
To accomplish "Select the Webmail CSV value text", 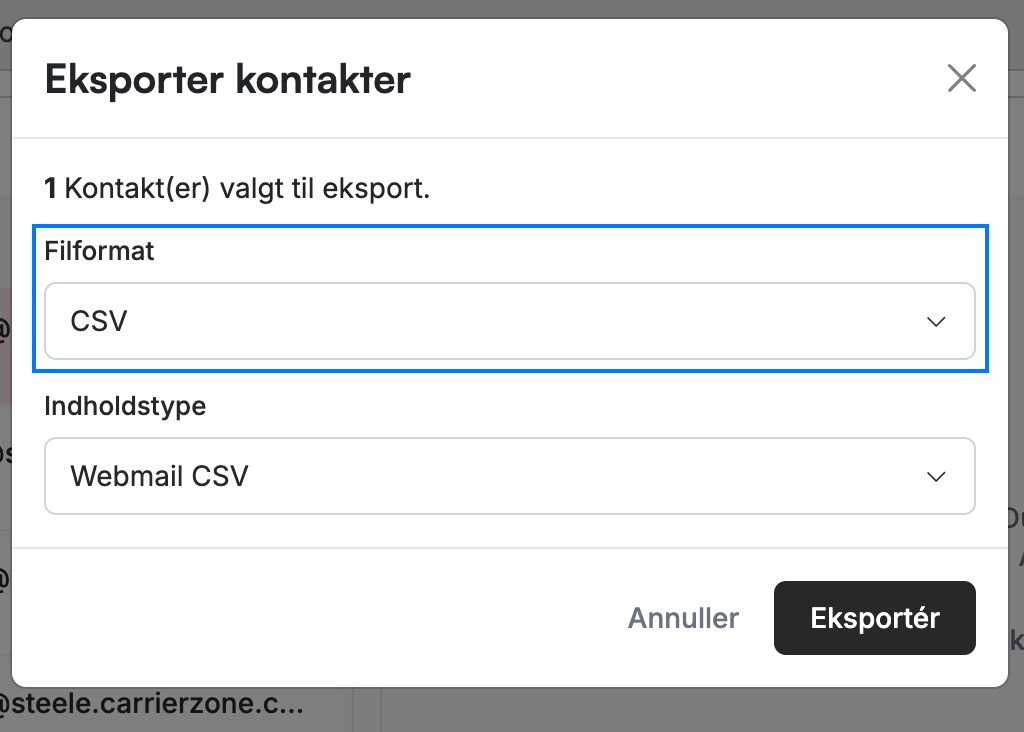I will tap(159, 476).
